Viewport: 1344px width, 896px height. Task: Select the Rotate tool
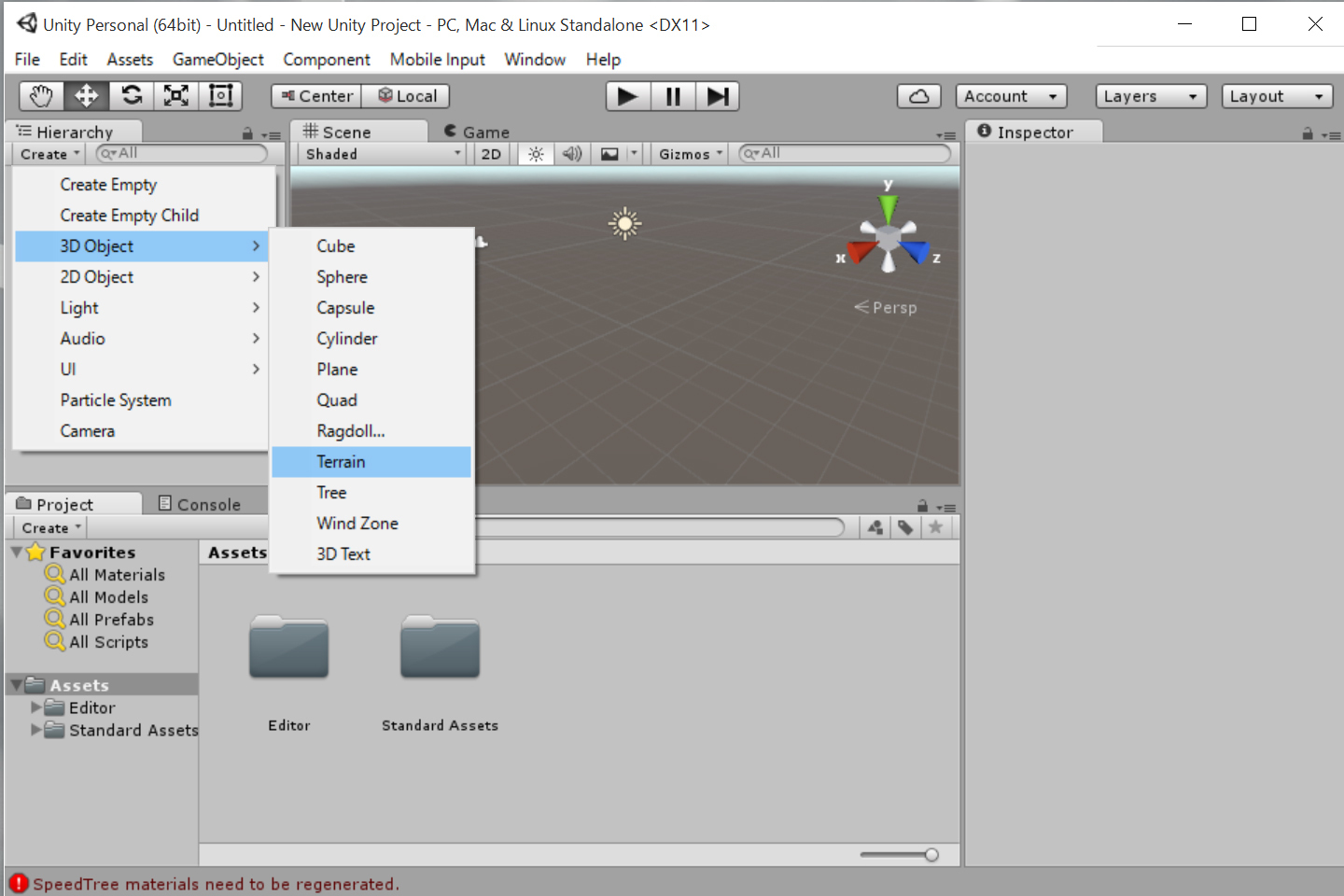coord(132,96)
